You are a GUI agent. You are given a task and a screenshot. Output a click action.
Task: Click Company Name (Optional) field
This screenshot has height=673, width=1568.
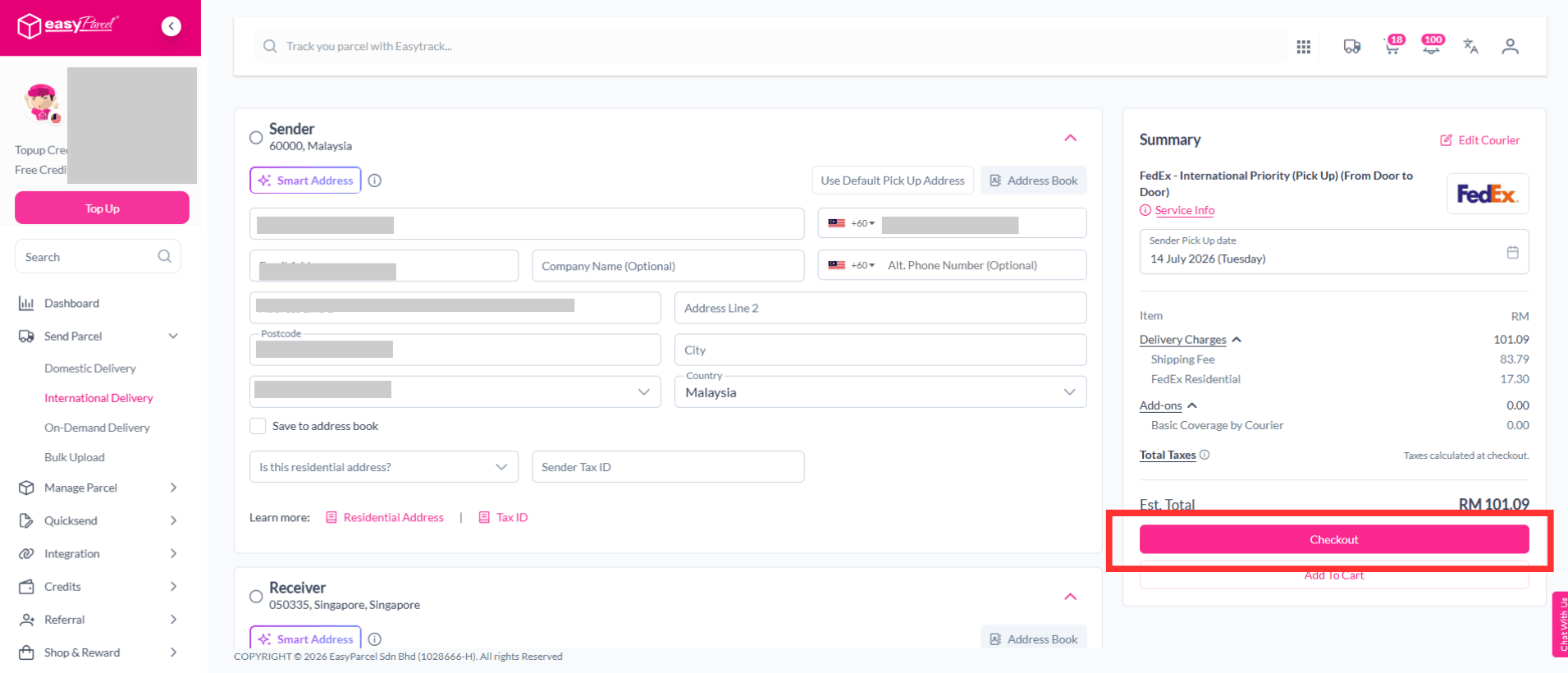click(x=668, y=266)
